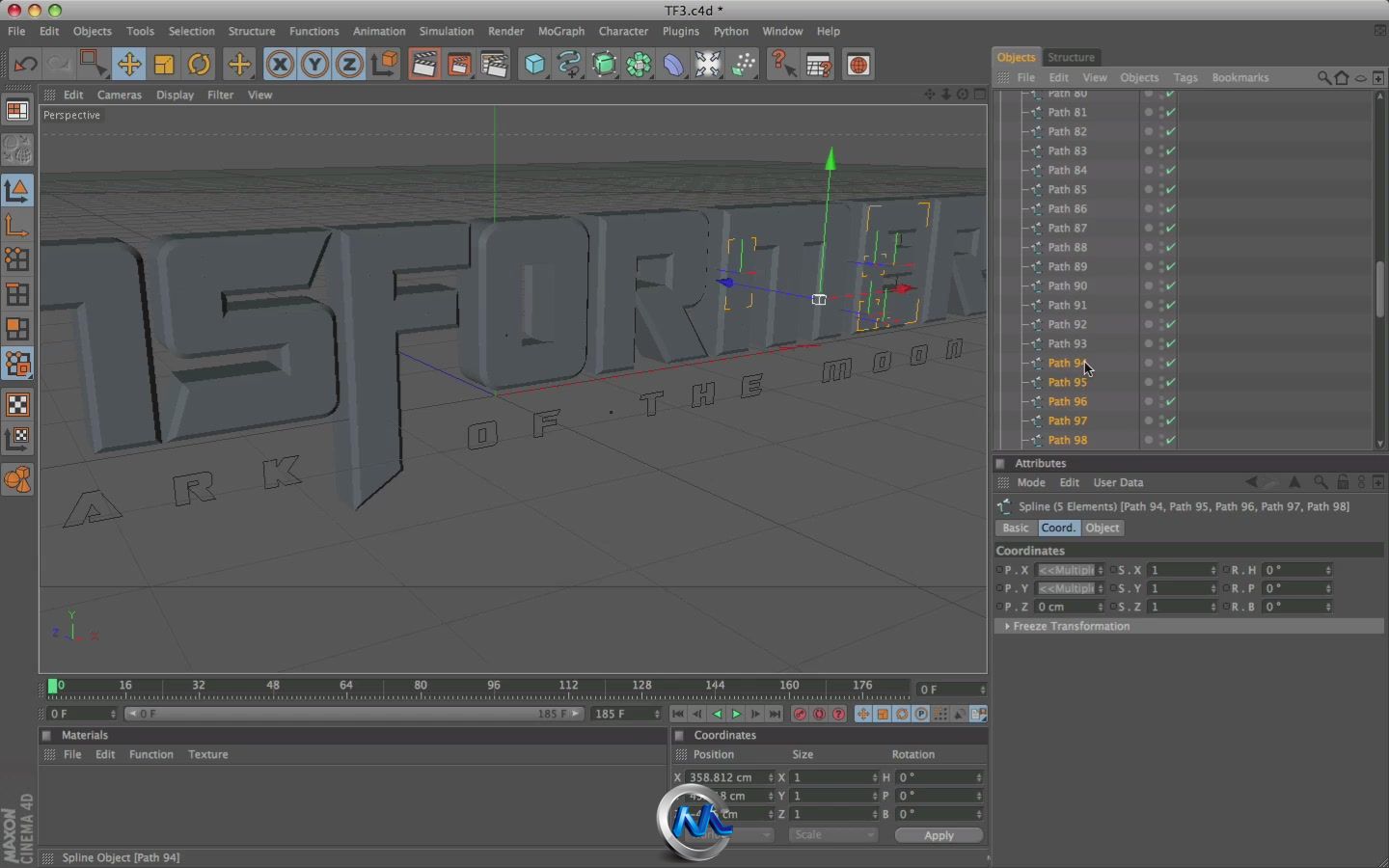The image size is (1389, 868).
Task: Select the Points mode icon
Action: click(17, 259)
